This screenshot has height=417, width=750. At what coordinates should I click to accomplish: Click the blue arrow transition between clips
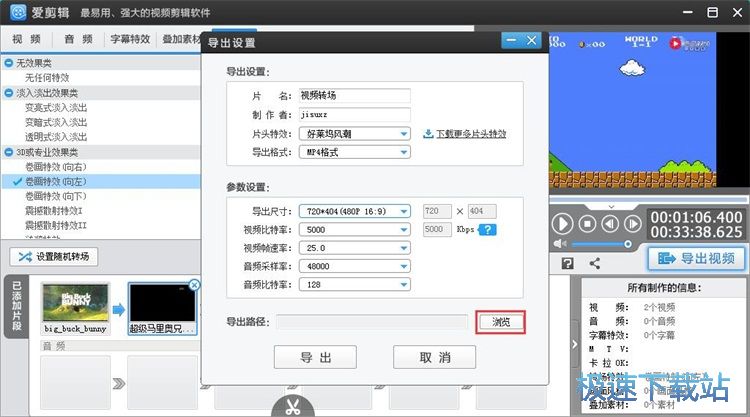(119, 309)
